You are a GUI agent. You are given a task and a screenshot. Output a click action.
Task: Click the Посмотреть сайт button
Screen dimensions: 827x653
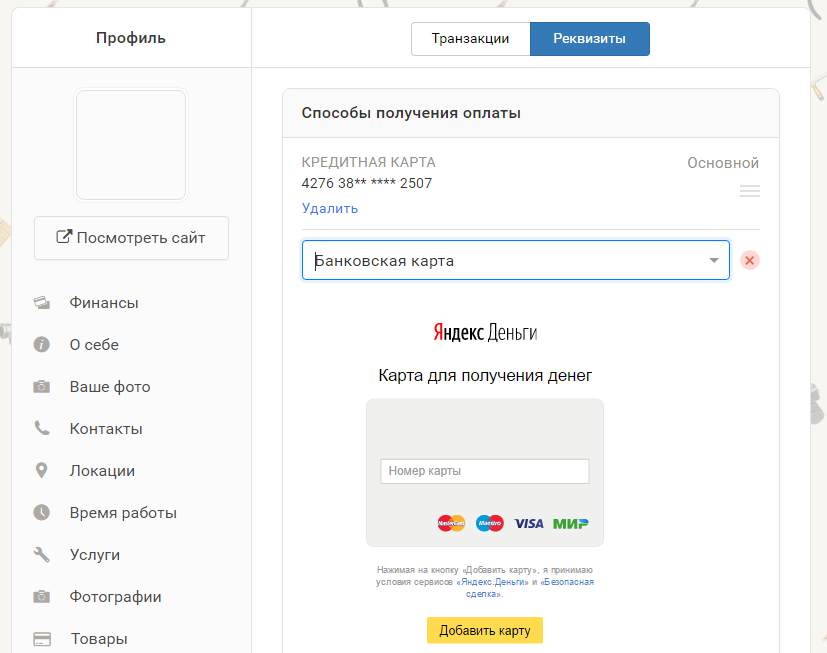(131, 238)
